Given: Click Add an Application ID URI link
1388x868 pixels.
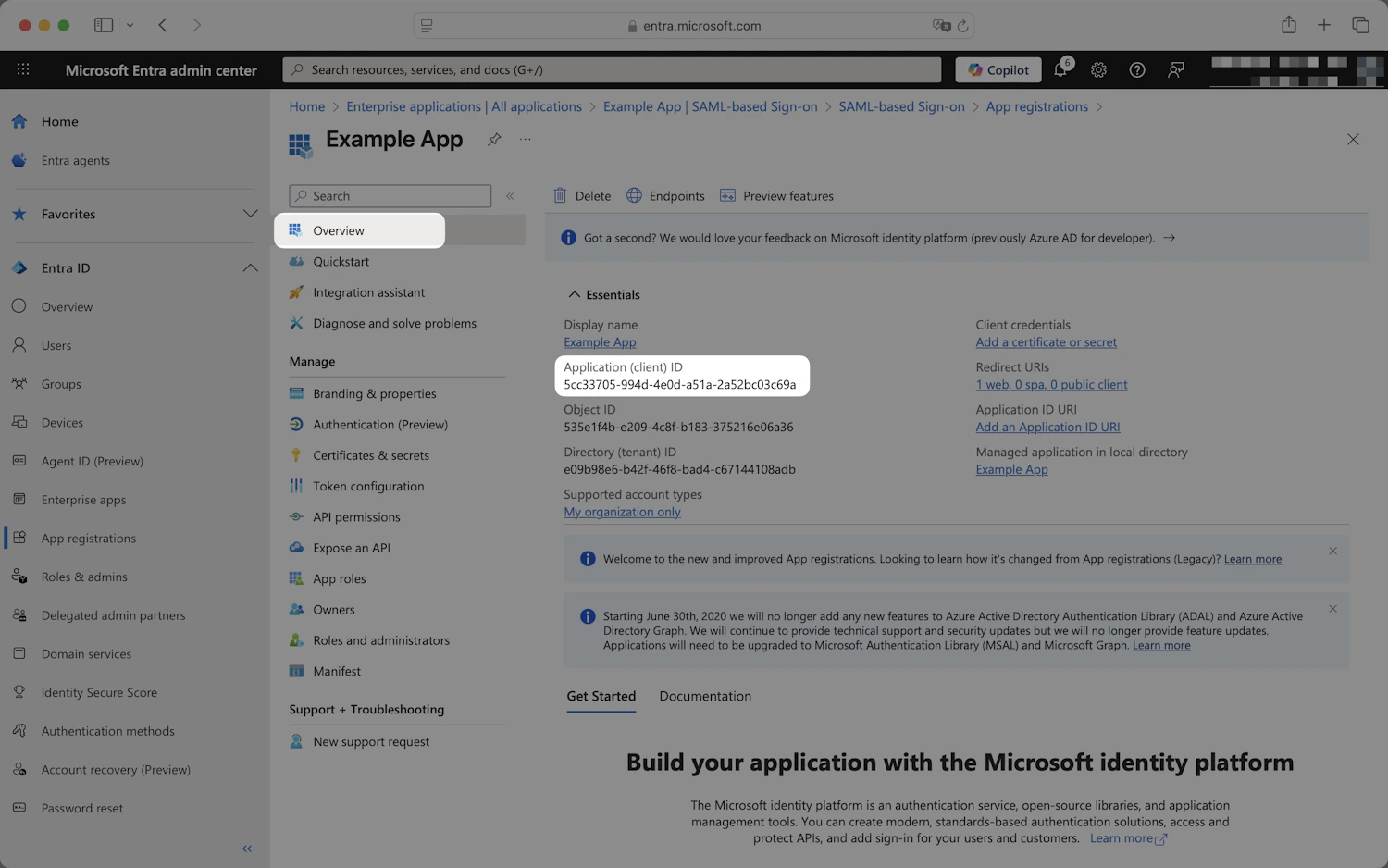Looking at the screenshot, I should pyautogui.click(x=1047, y=428).
